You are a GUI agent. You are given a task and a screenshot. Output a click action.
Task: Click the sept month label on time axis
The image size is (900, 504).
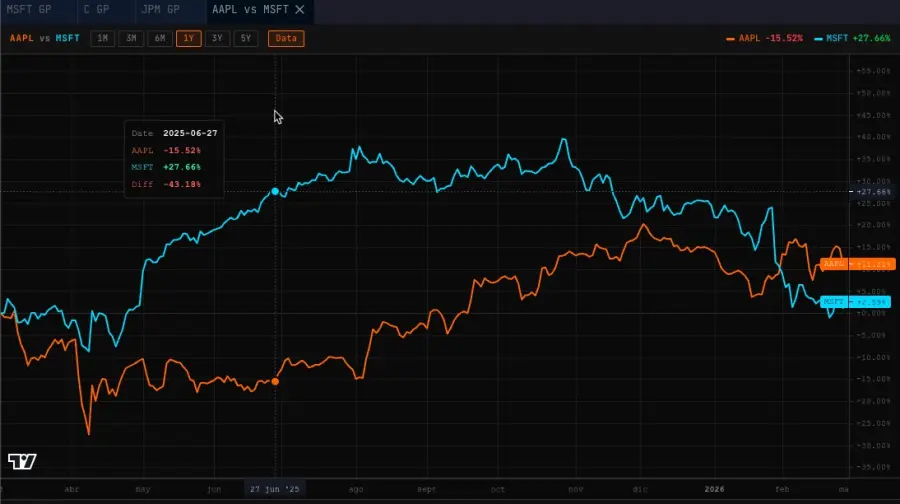(x=426, y=489)
